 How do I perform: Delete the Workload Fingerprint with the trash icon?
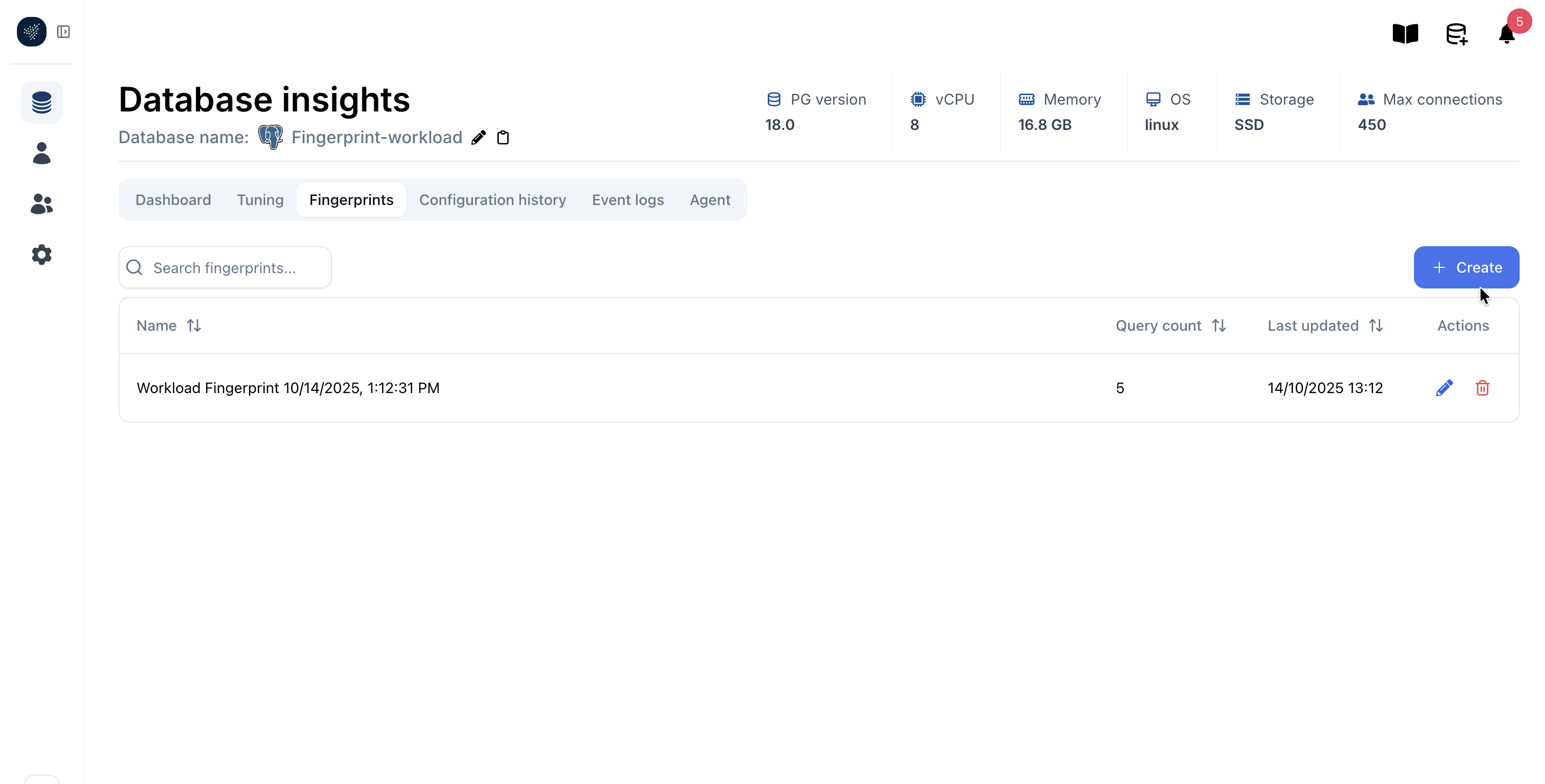click(x=1483, y=388)
